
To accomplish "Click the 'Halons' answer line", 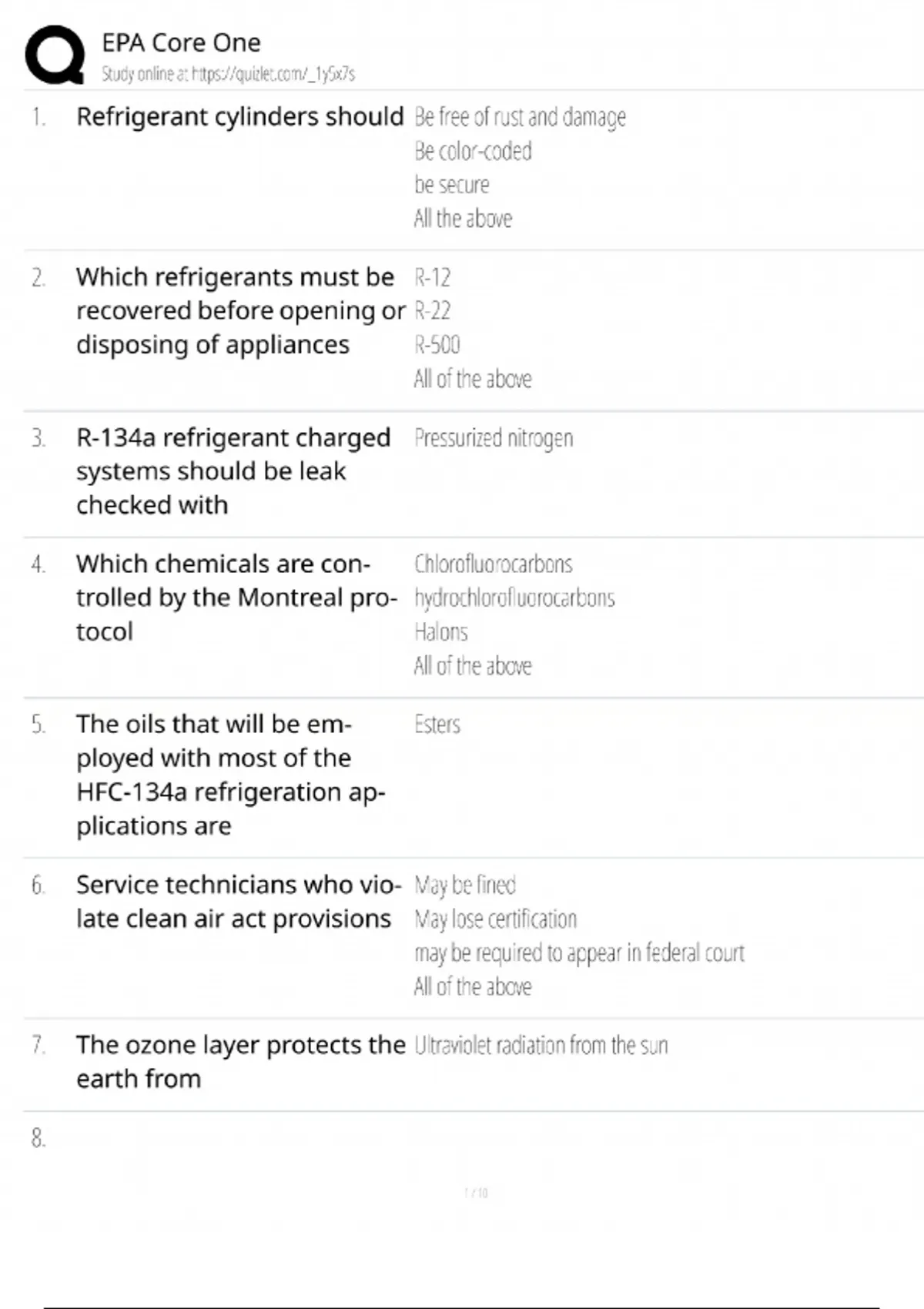I will click(440, 632).
